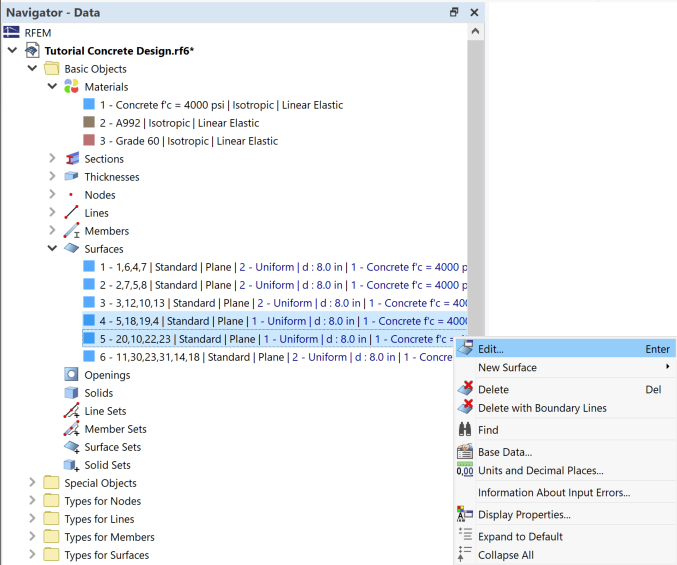
Task: Click the navigator scrollbar up arrow
Action: pyautogui.click(x=475, y=31)
